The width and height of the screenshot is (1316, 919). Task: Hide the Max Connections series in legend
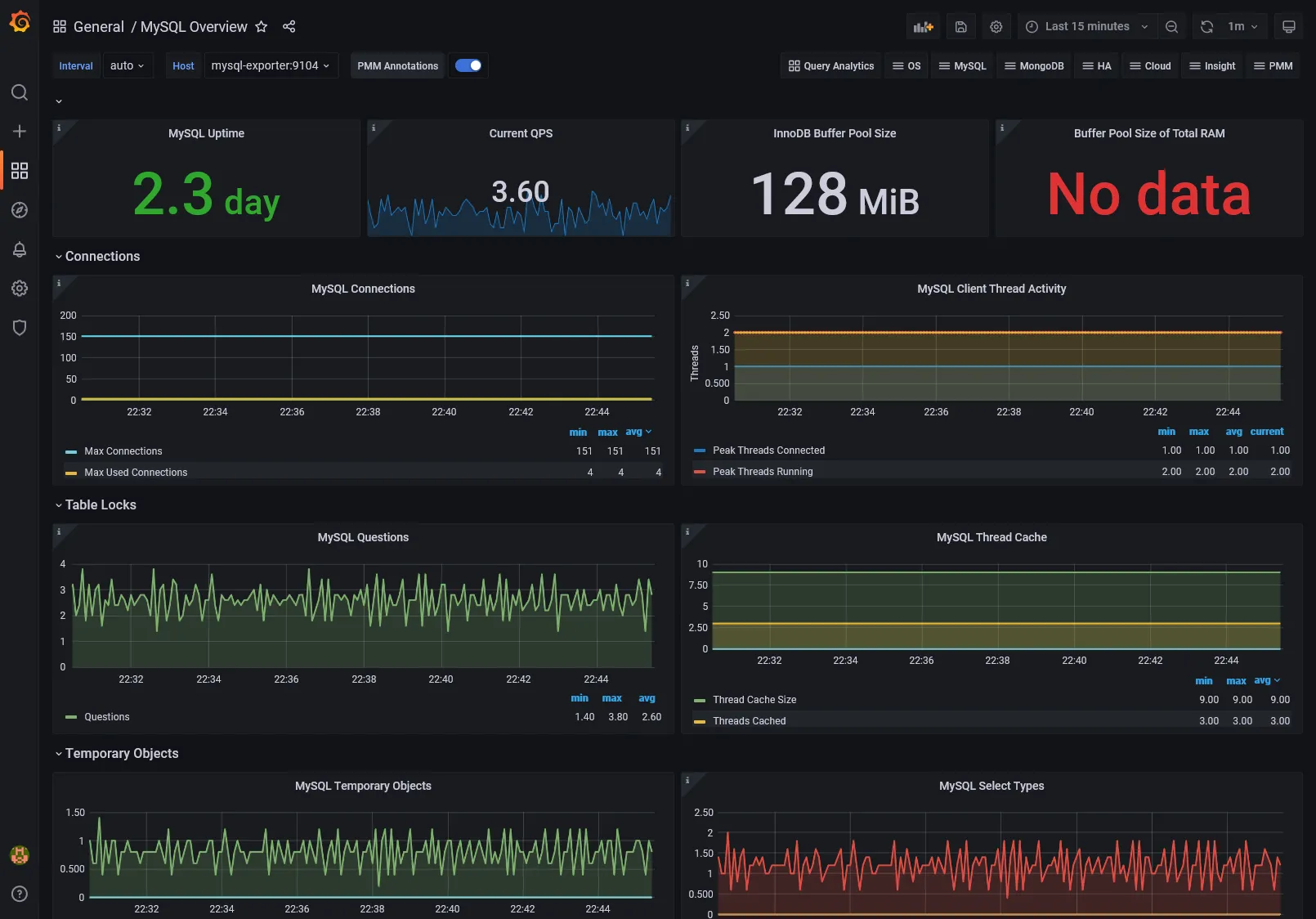point(123,451)
